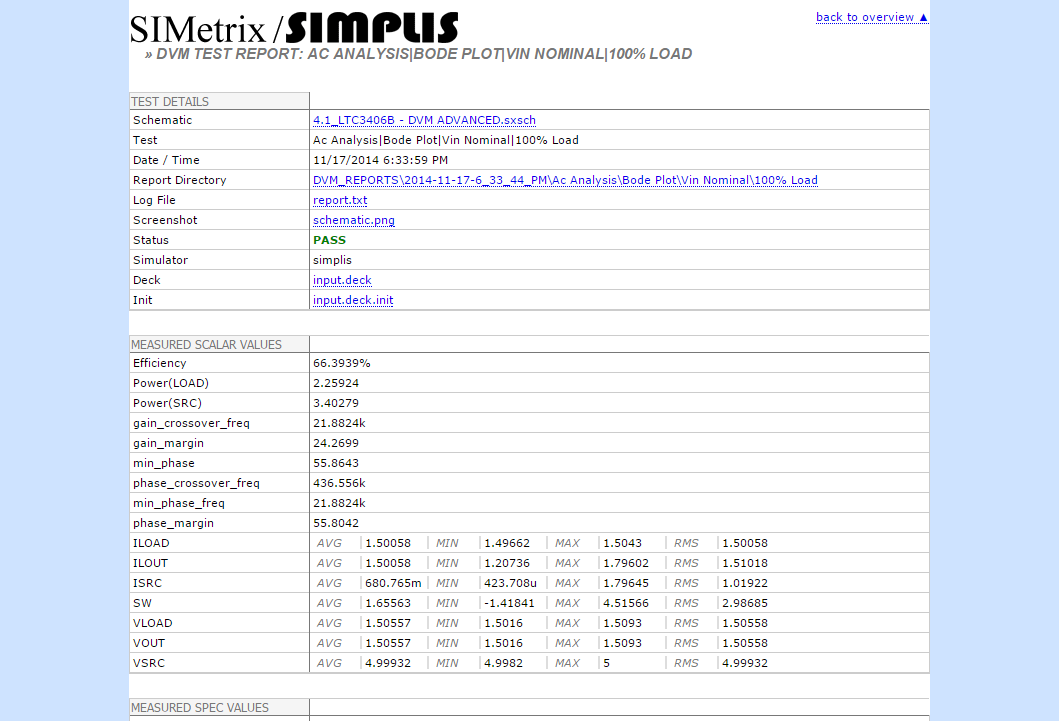Viewport: 1059px width, 721px height.
Task: Click the TEST DETAILS section header
Action: pyautogui.click(x=170, y=102)
